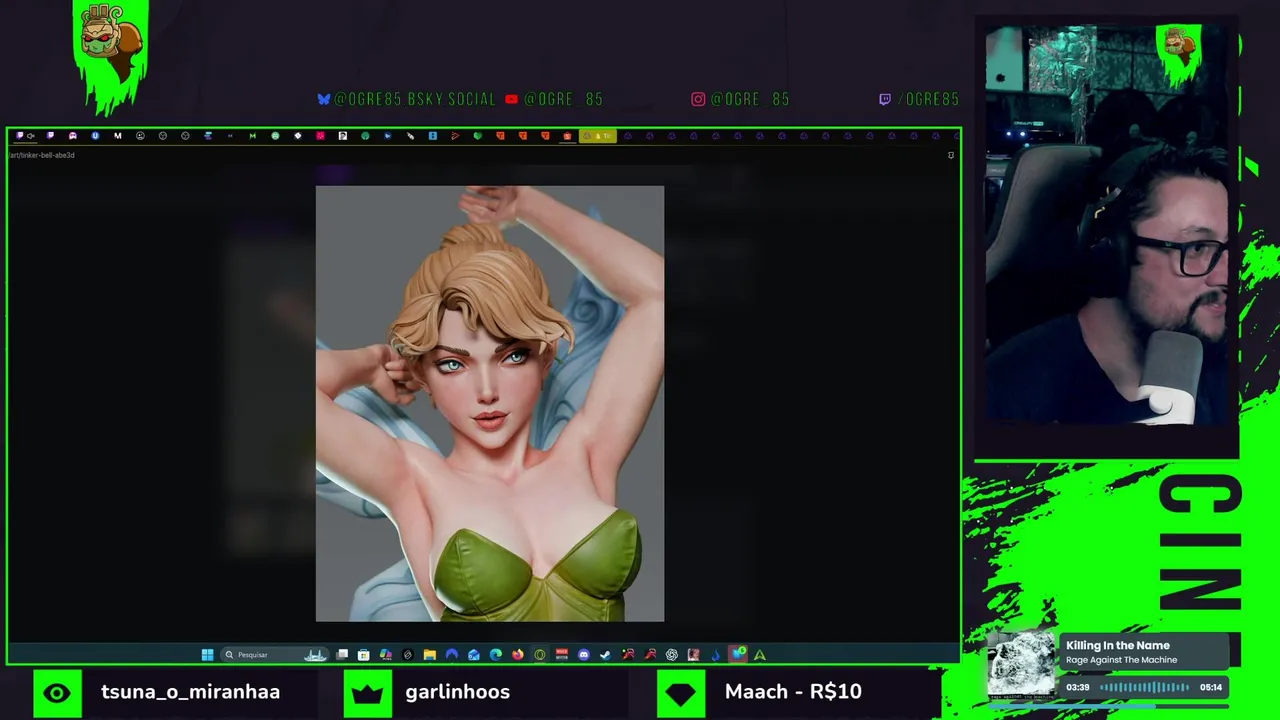This screenshot has height=720, width=1280.
Task: Click the Killing In the Name song title
Action: (x=1117, y=645)
